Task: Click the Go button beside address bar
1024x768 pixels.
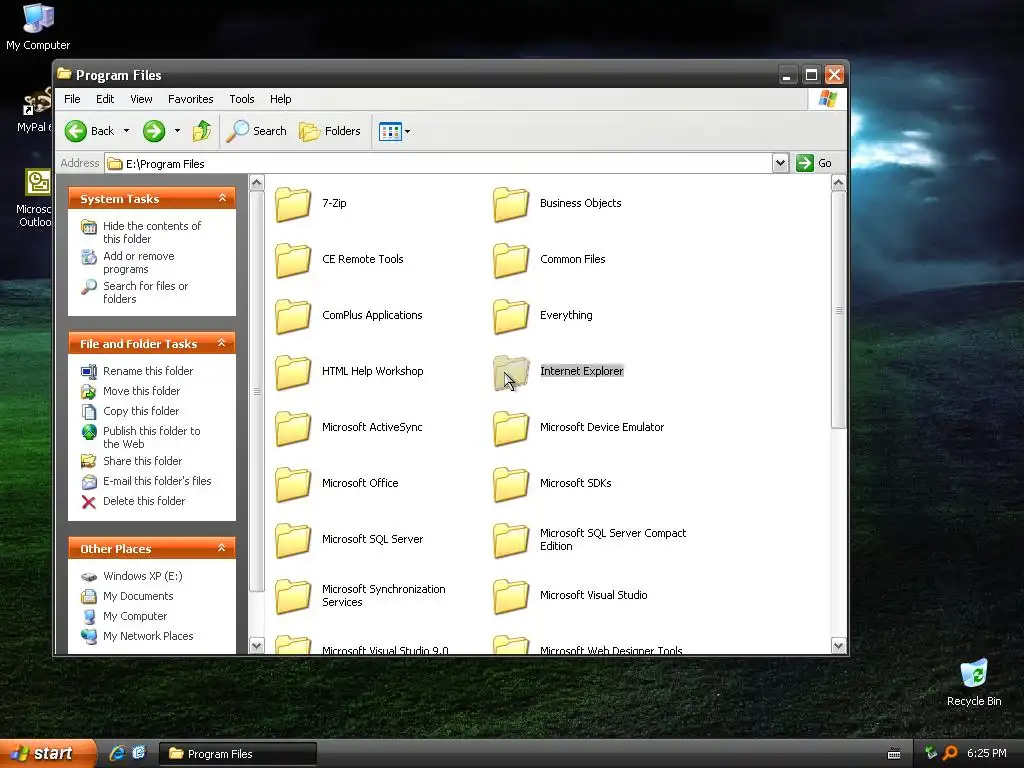Action: point(814,163)
